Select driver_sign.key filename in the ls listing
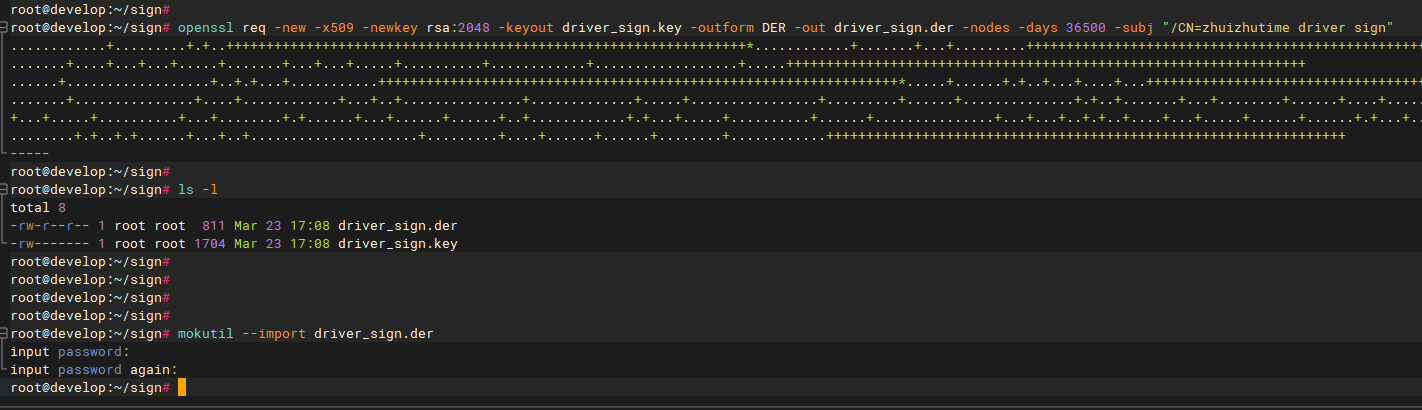 point(398,243)
